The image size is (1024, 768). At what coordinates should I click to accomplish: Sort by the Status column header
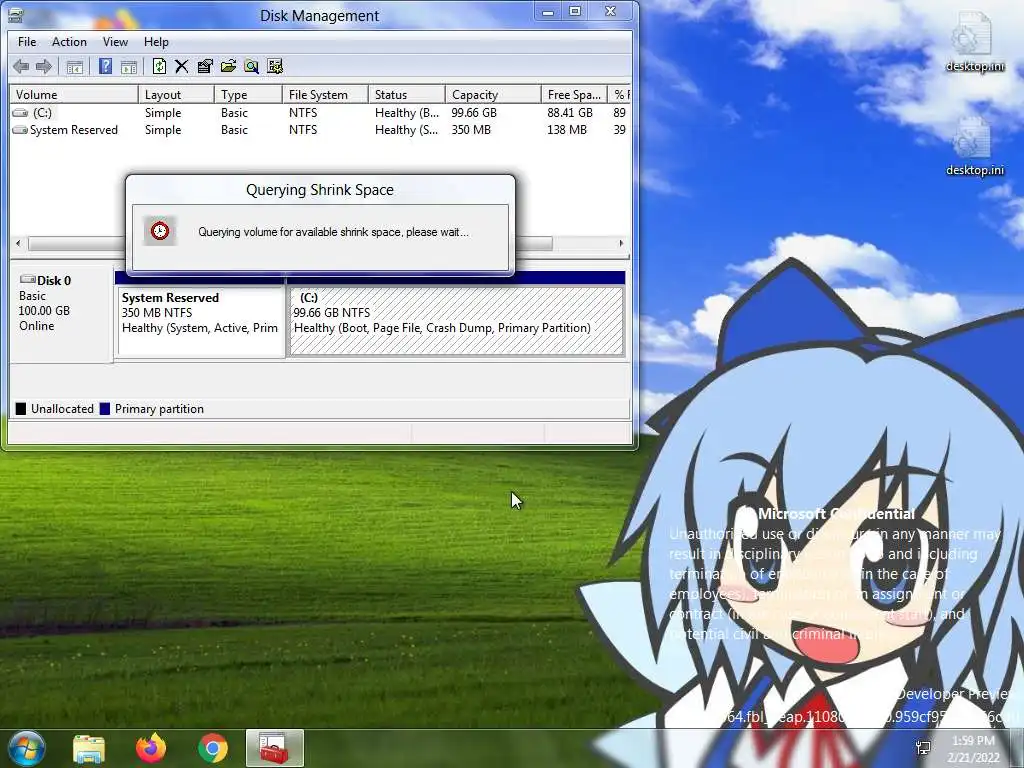(x=406, y=95)
